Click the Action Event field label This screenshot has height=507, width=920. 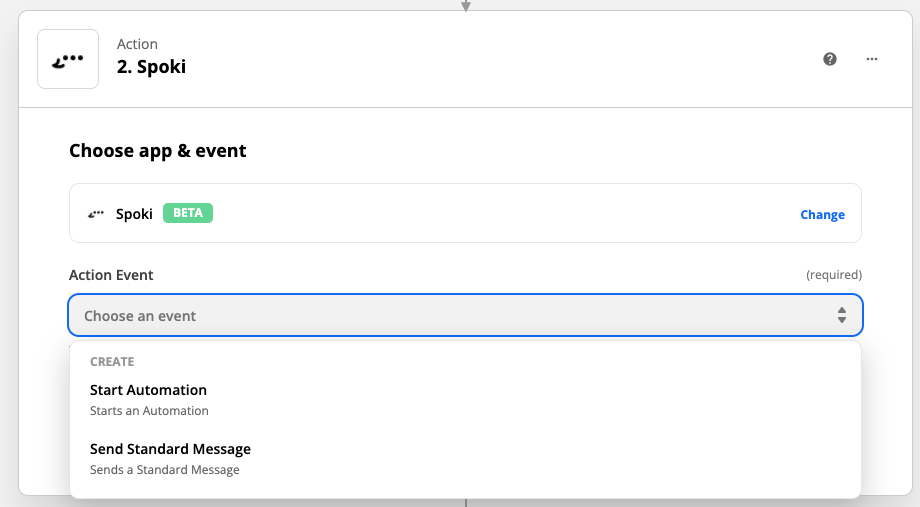coord(111,275)
